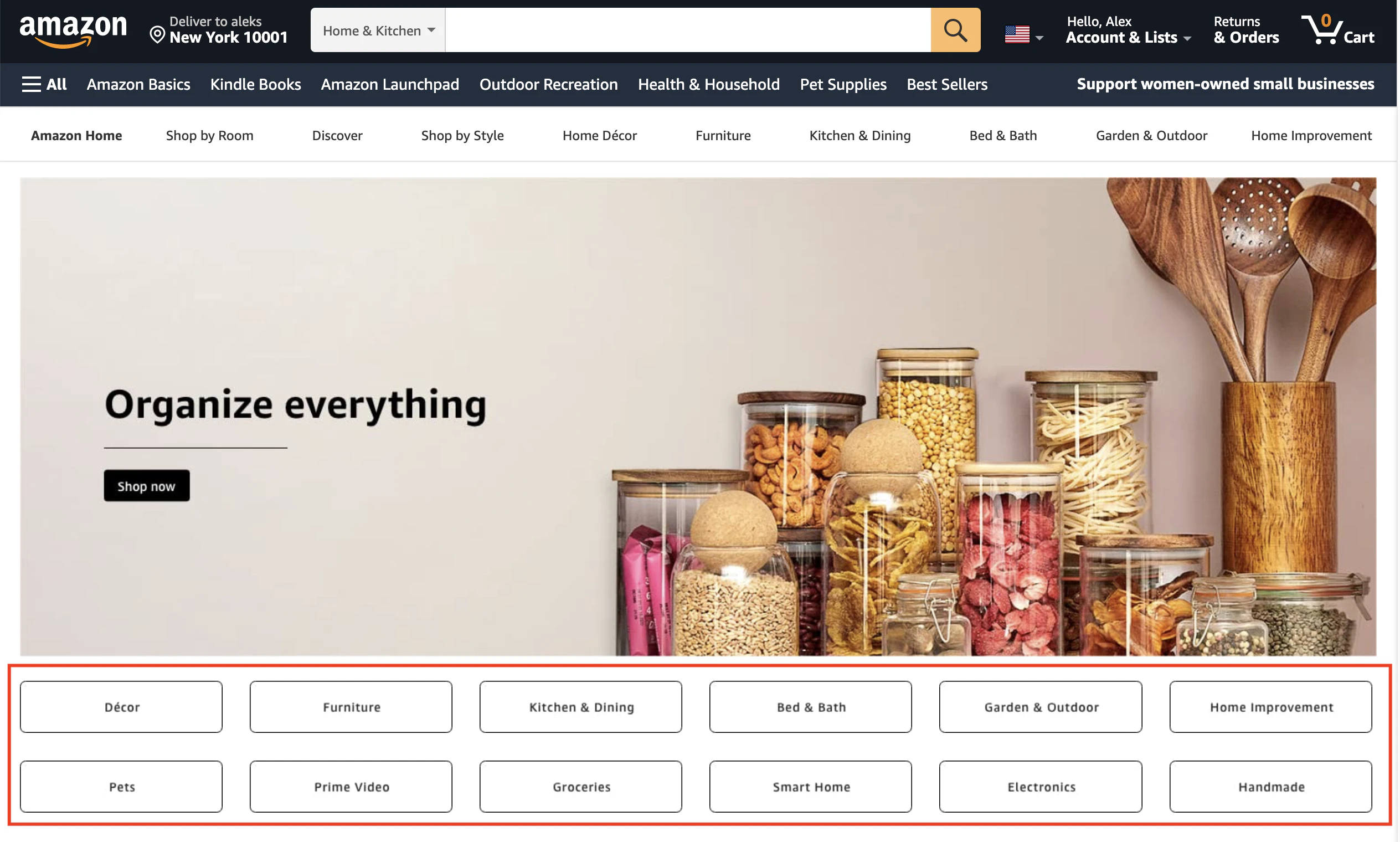Go to Best Sellers in navigation bar

tap(947, 84)
